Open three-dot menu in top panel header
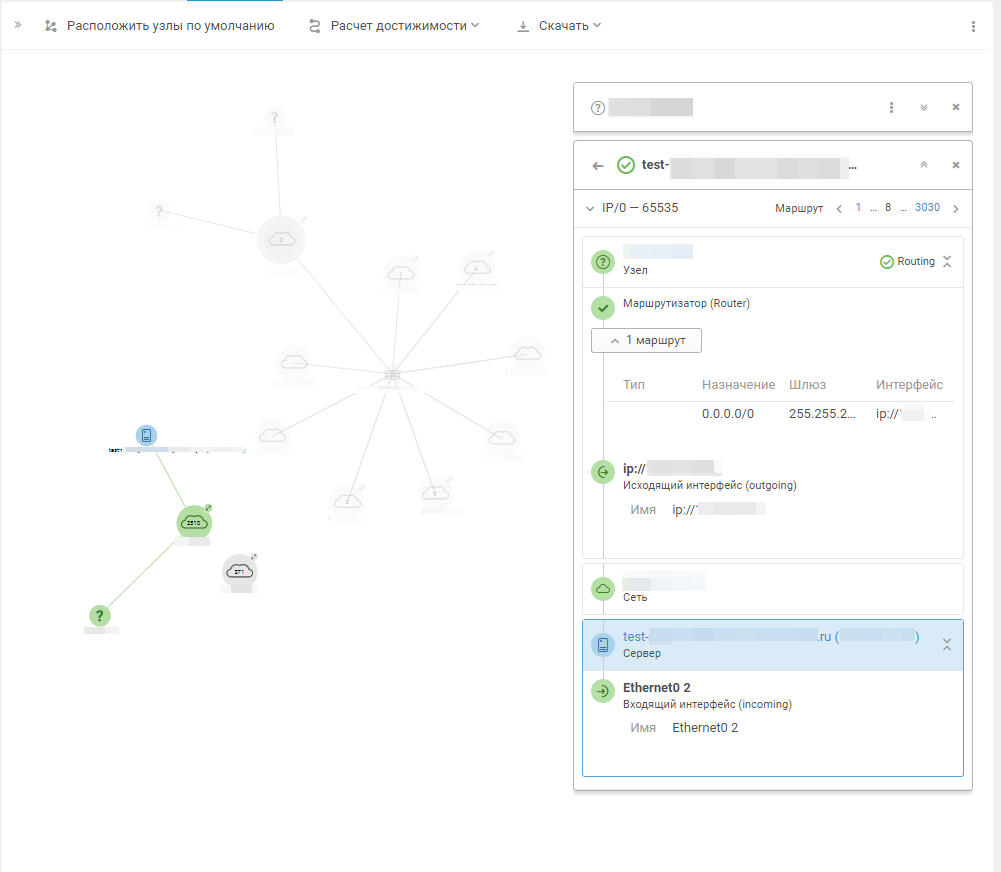 point(891,107)
